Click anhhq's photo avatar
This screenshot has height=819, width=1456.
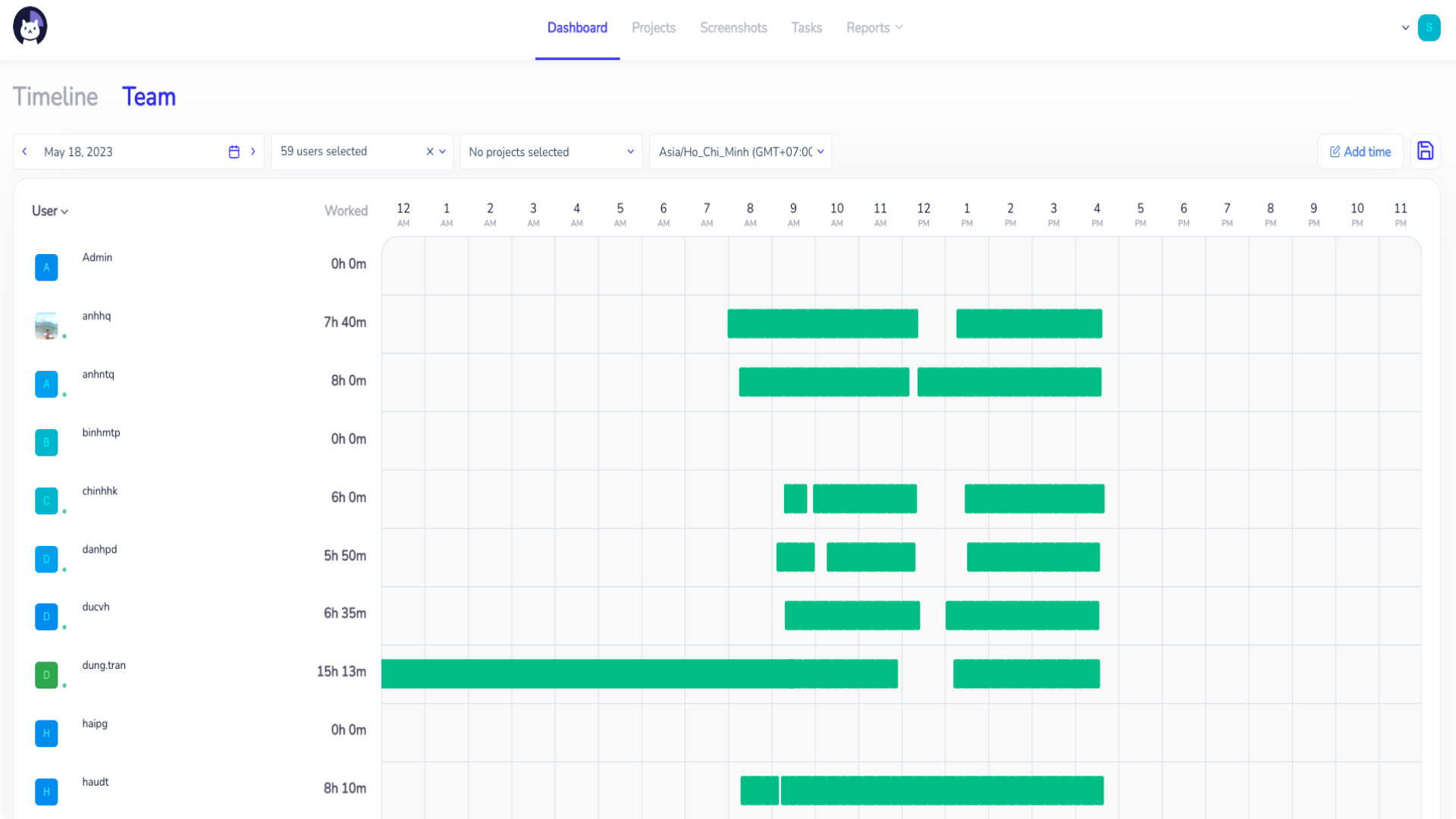coord(46,325)
